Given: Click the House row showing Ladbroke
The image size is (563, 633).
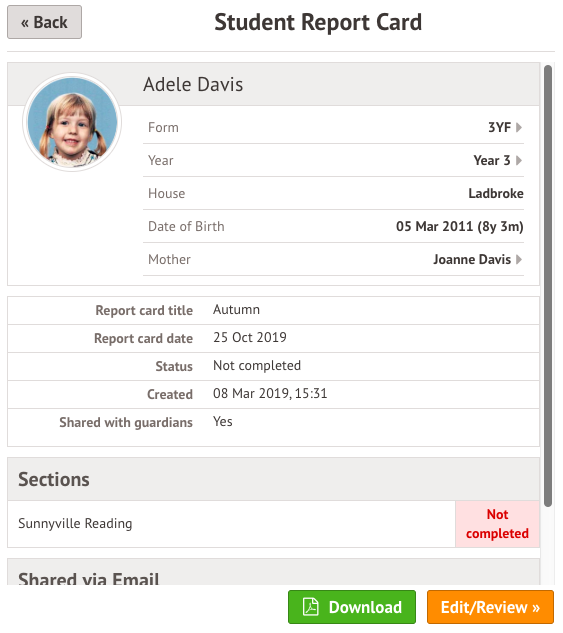Looking at the screenshot, I should [333, 194].
